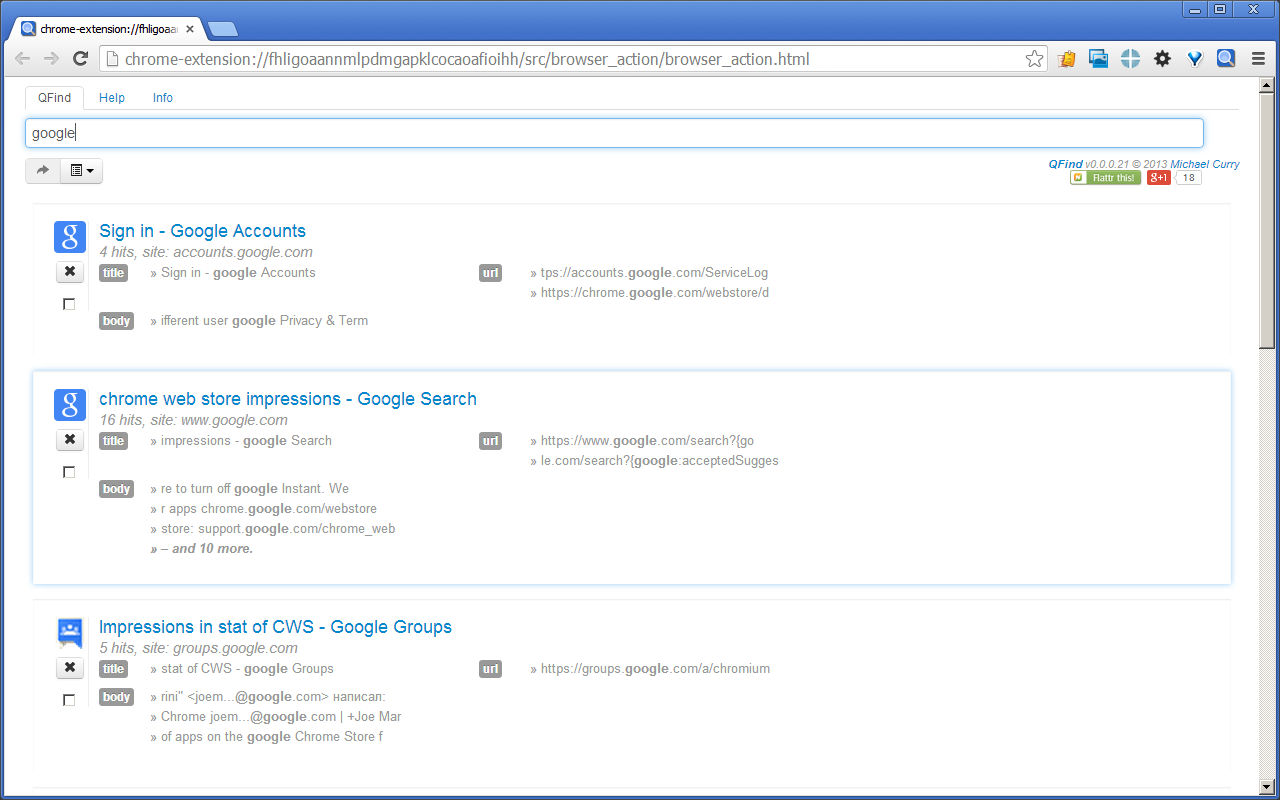This screenshot has width=1280, height=800.
Task: Switch to the Help tab
Action: 111,97
